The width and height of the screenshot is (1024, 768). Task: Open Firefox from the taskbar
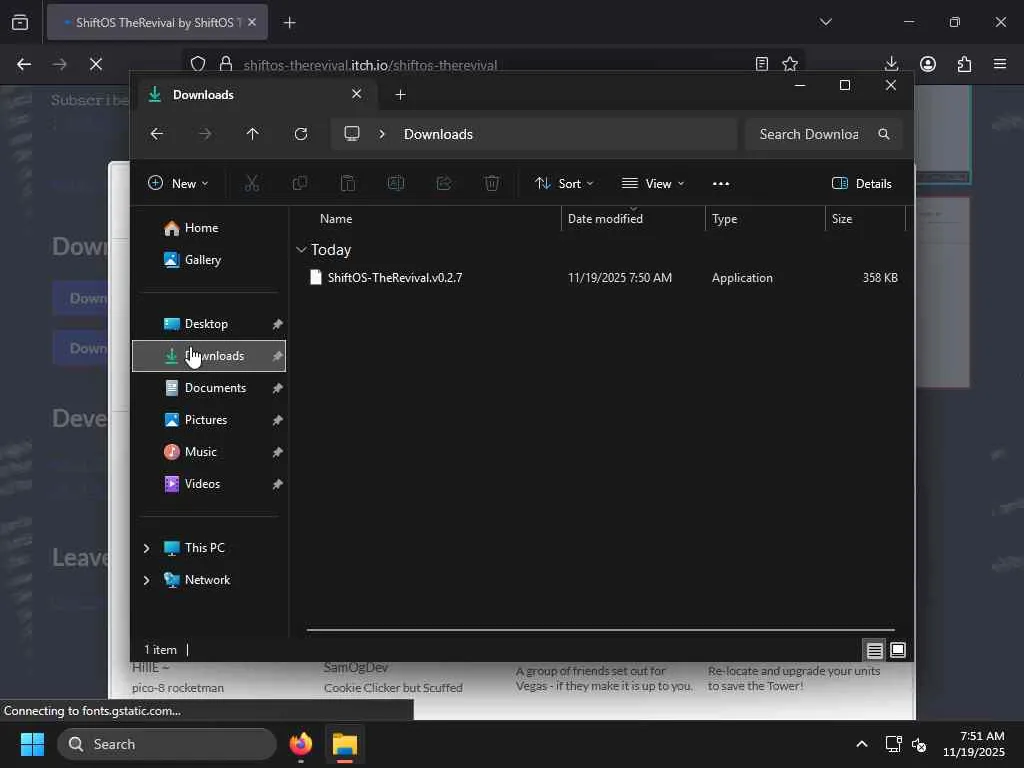(301, 744)
